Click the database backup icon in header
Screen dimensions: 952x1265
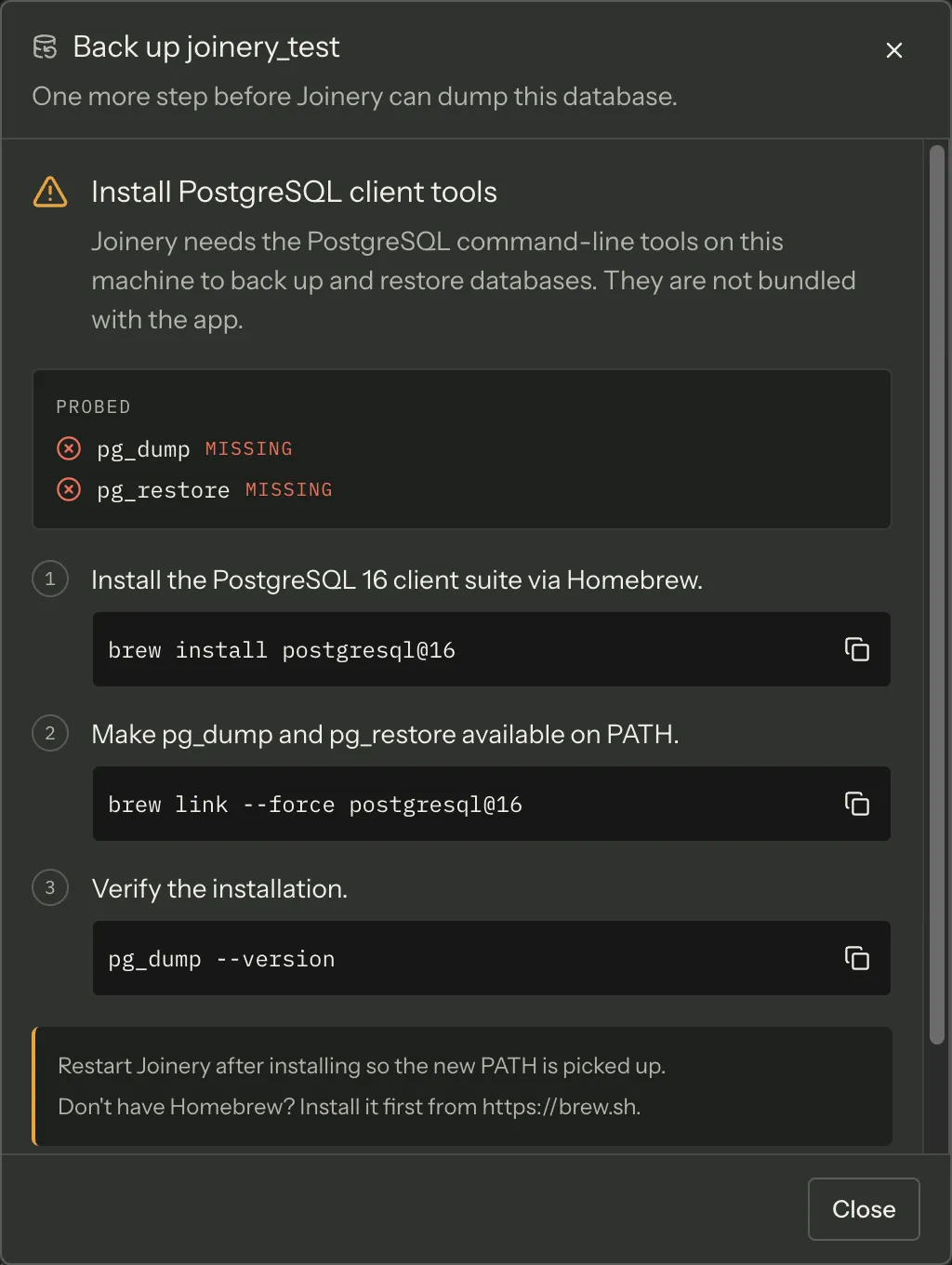[x=45, y=47]
